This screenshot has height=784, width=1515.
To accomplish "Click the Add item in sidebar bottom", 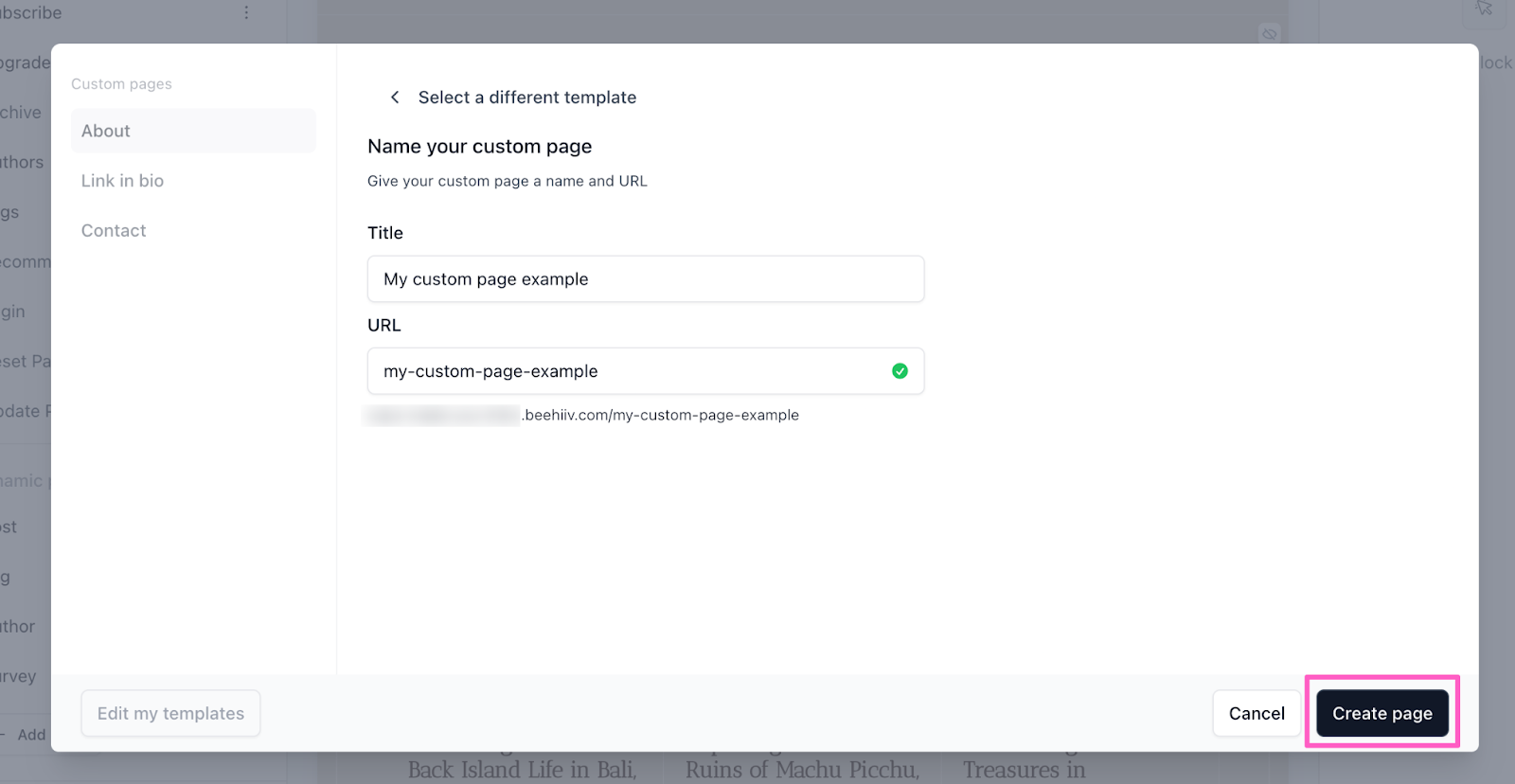I will point(30,735).
